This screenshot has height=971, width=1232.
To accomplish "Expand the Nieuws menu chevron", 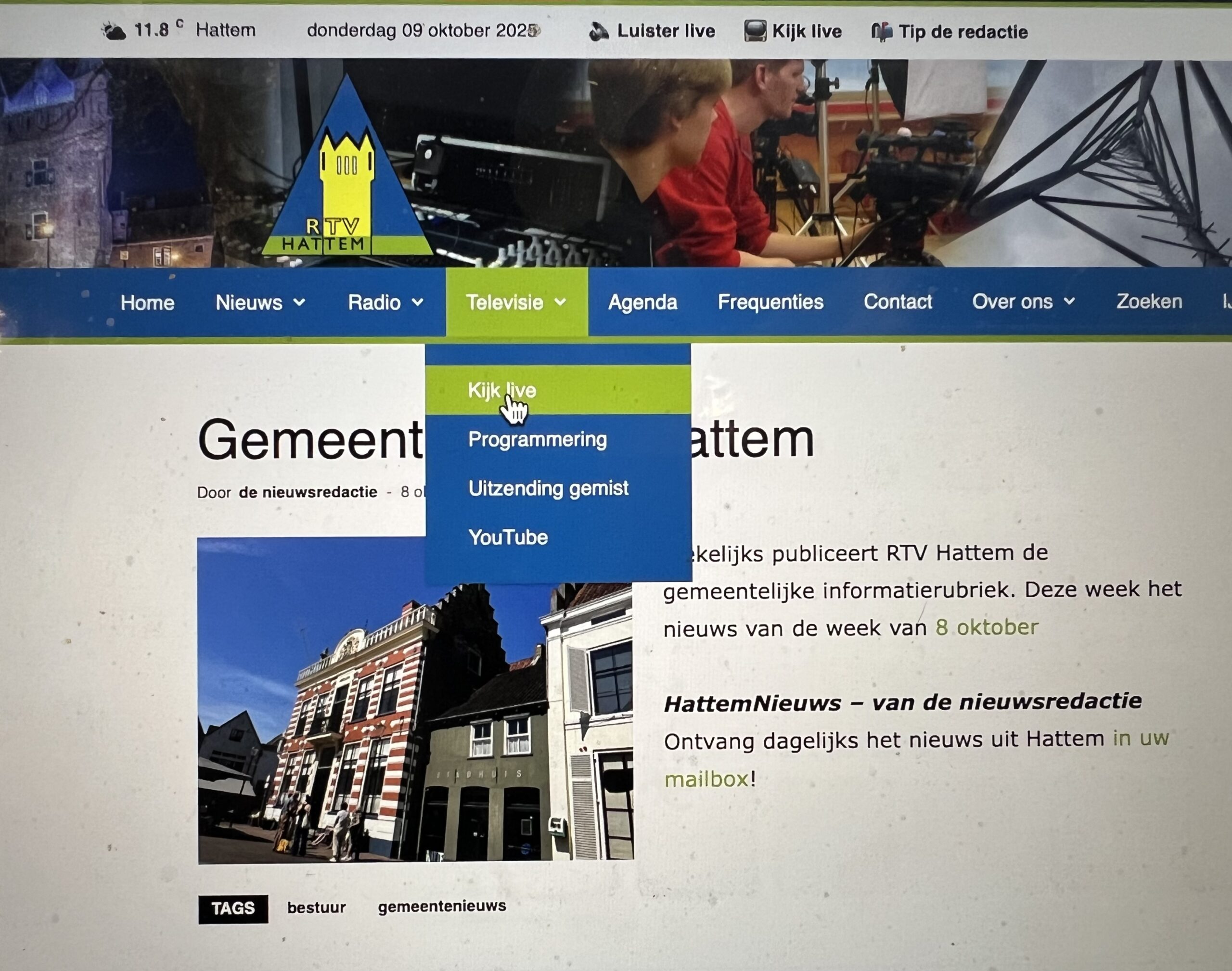I will pos(300,303).
